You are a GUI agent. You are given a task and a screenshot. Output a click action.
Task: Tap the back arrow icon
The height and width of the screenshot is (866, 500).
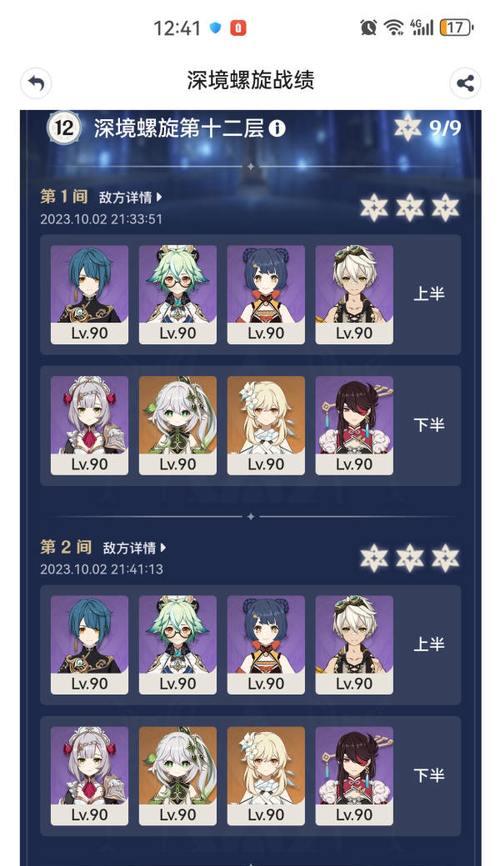tap(36, 83)
